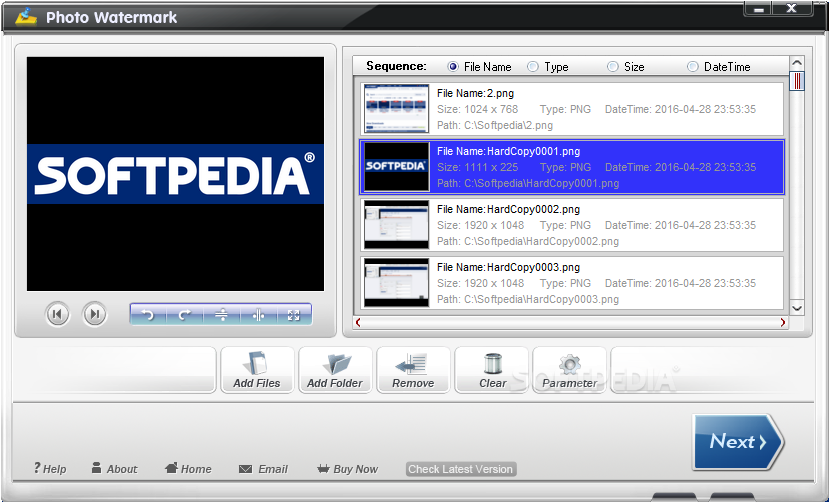Proceed with the Next button
829x502 pixels.
pyautogui.click(x=738, y=442)
